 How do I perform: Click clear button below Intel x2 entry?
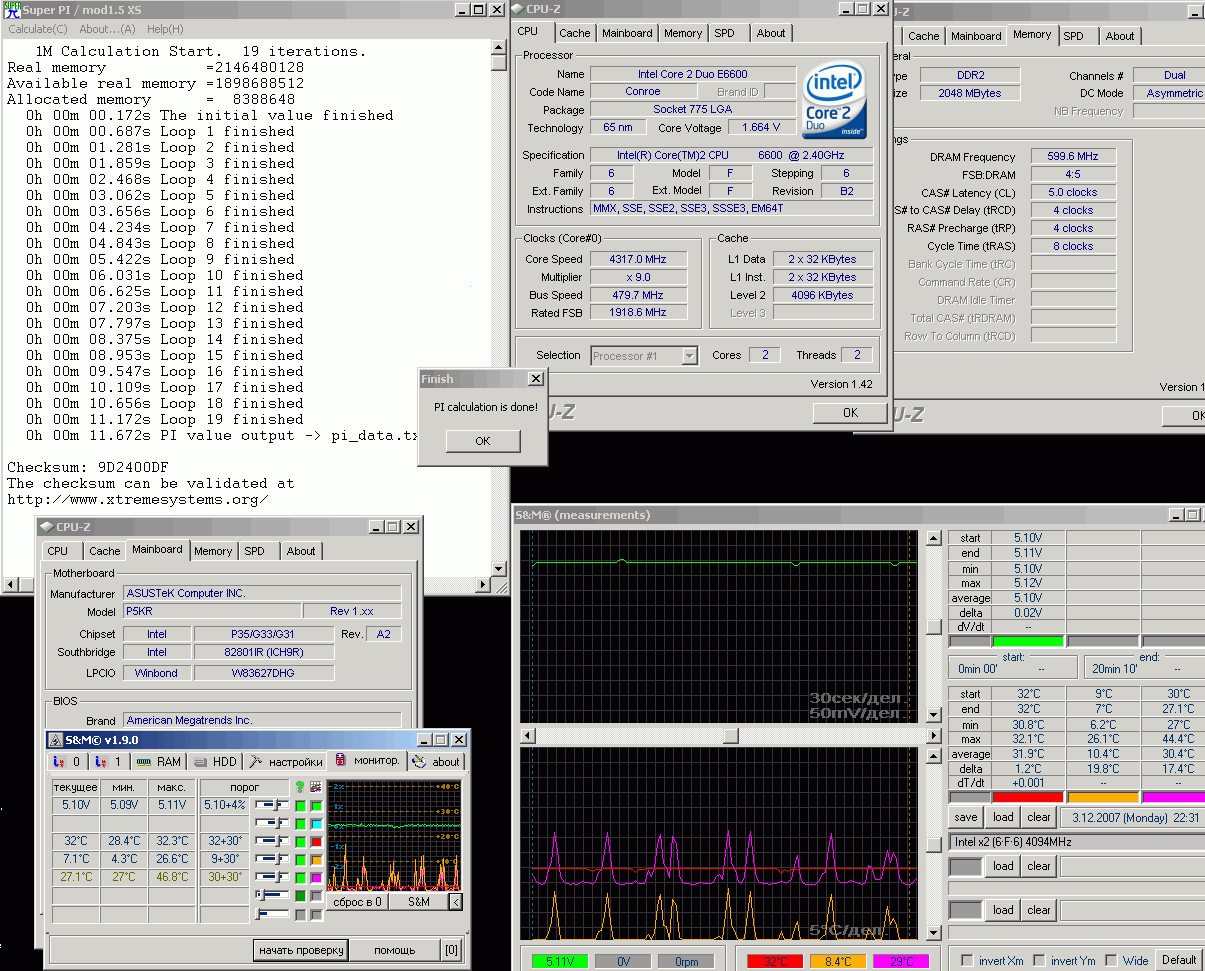pos(1039,866)
